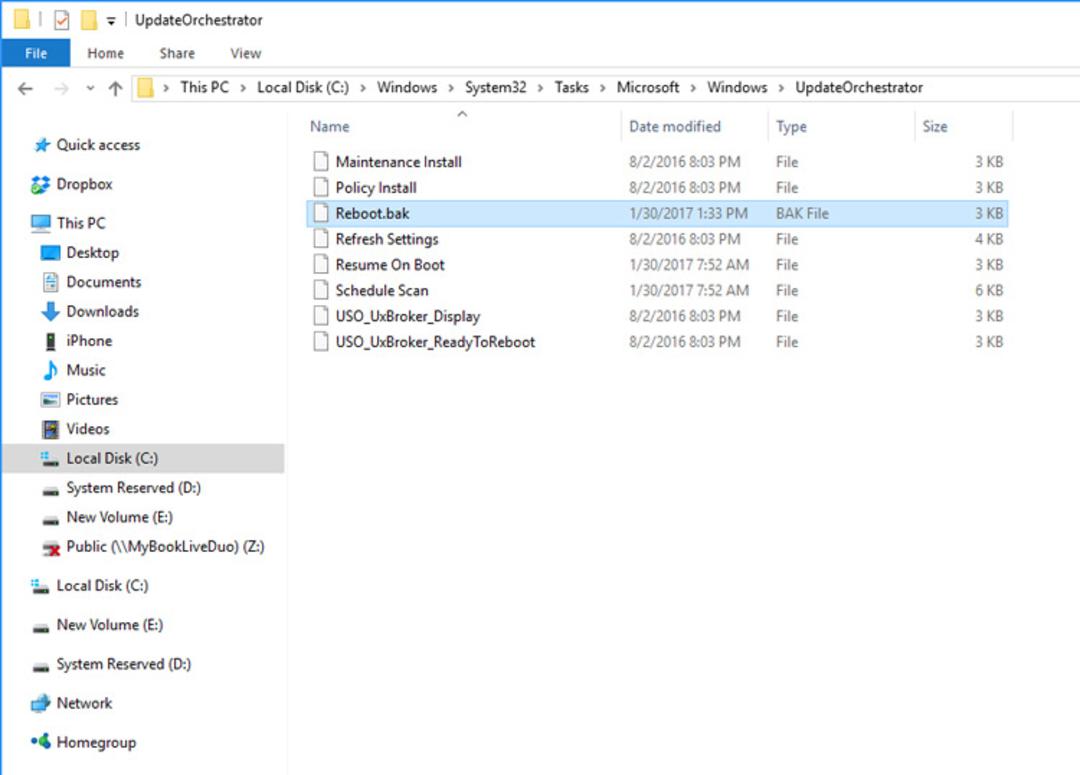Click Tasks in the address breadcrumb
The height and width of the screenshot is (775, 1080).
(x=572, y=87)
